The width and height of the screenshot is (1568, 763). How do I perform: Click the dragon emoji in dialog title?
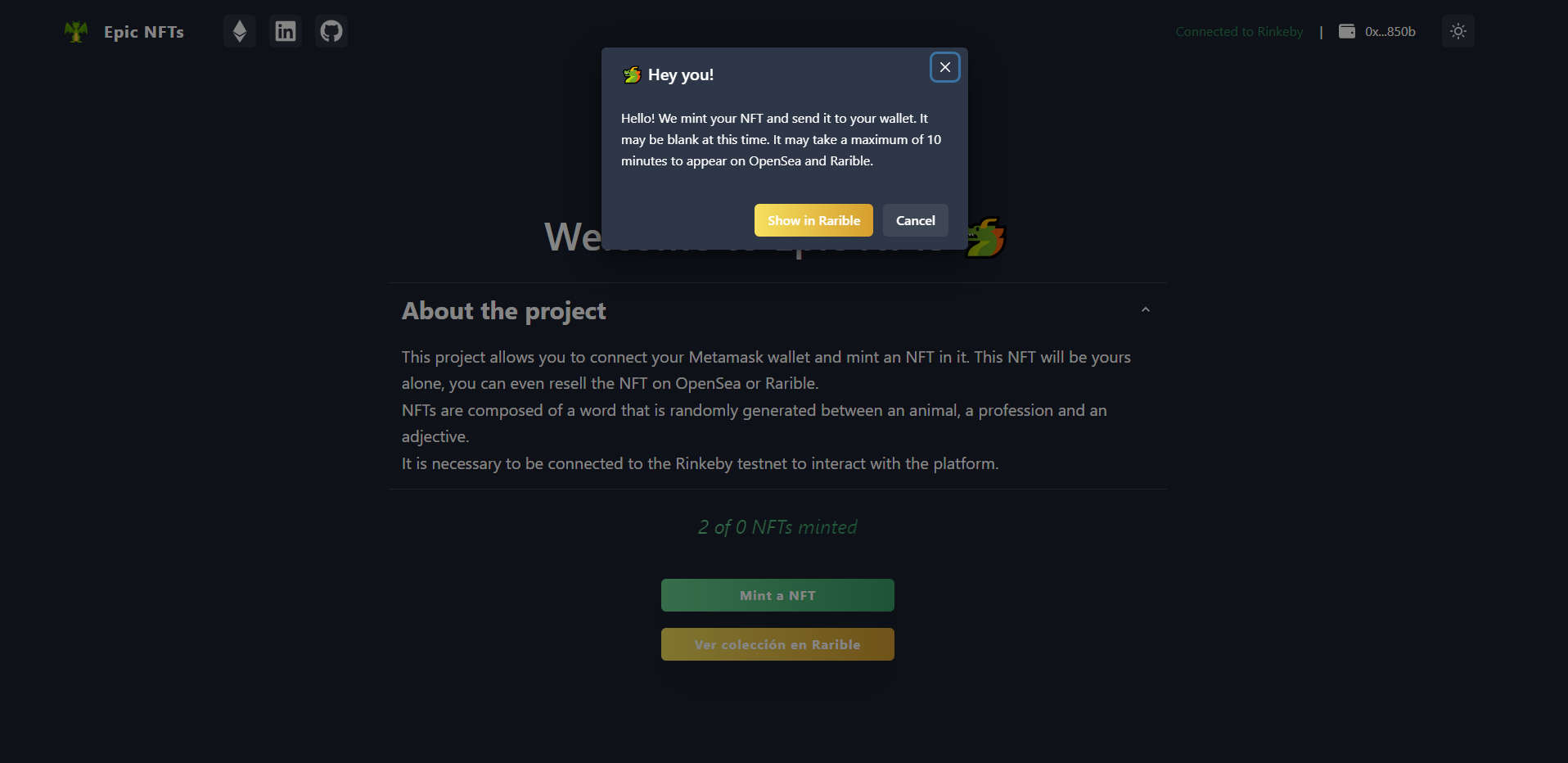pyautogui.click(x=632, y=74)
